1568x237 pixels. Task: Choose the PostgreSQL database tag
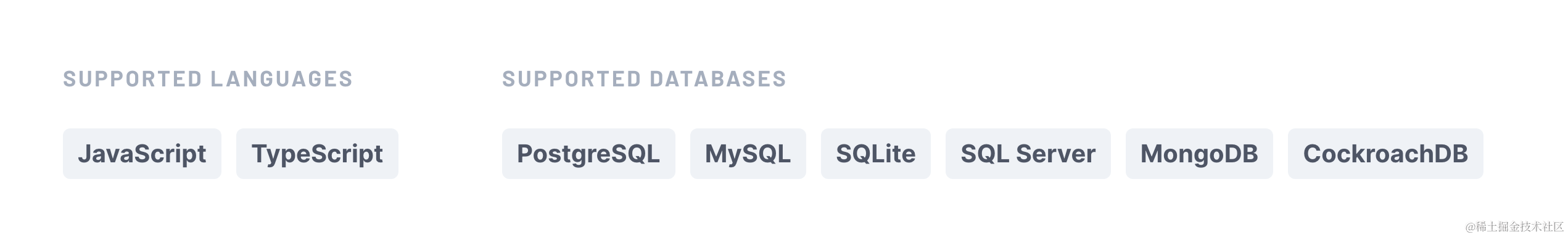(588, 154)
